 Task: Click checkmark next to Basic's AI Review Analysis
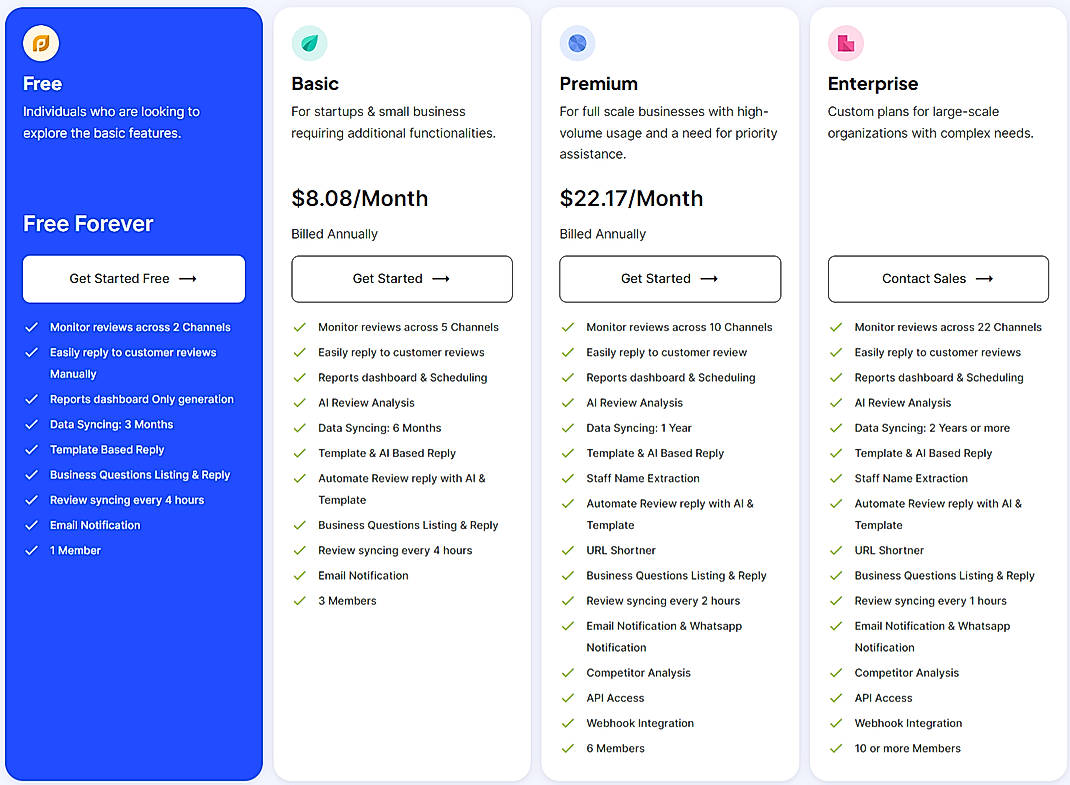pos(299,403)
